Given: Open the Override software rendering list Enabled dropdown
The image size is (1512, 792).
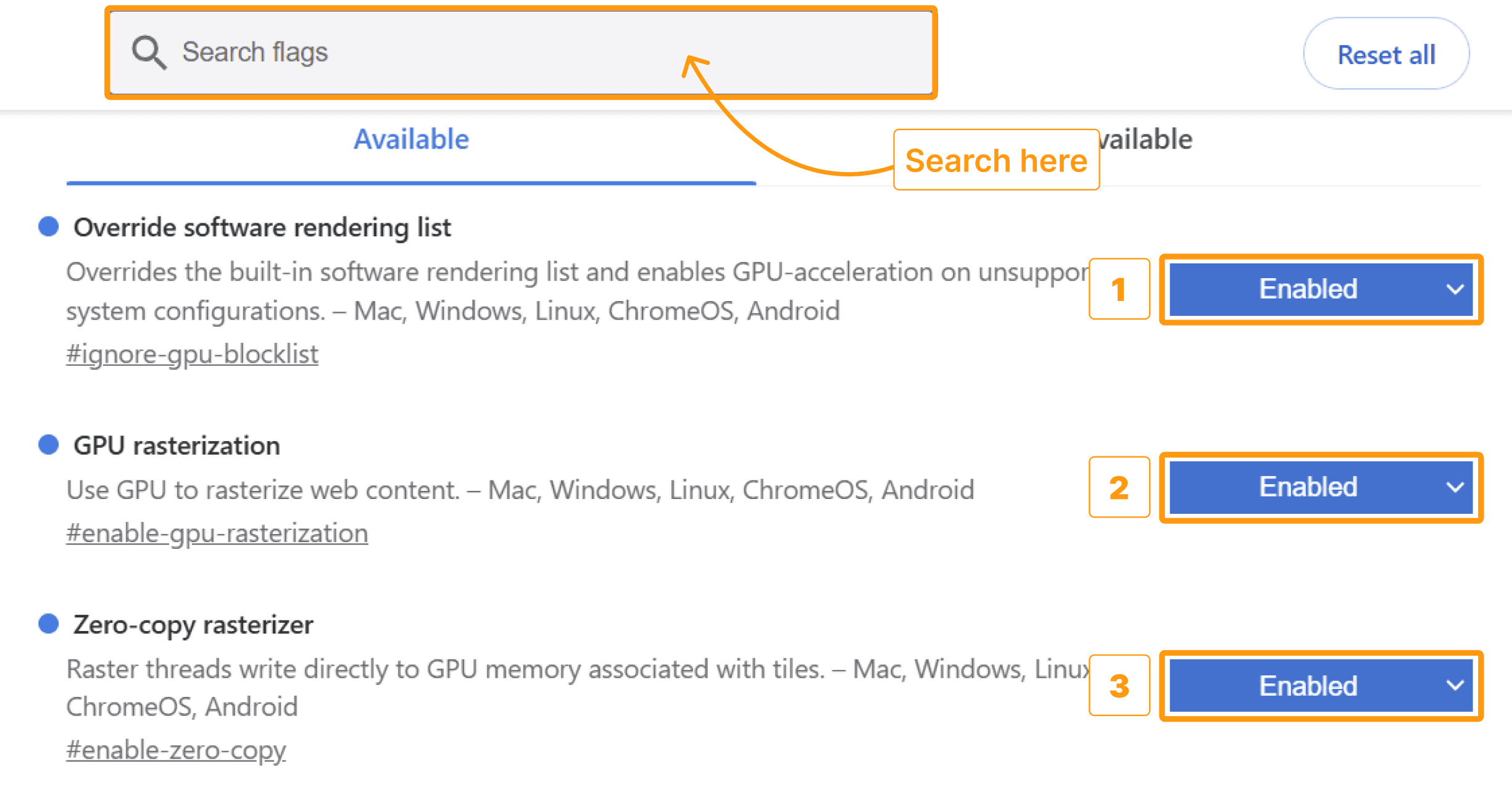Looking at the screenshot, I should [1321, 289].
